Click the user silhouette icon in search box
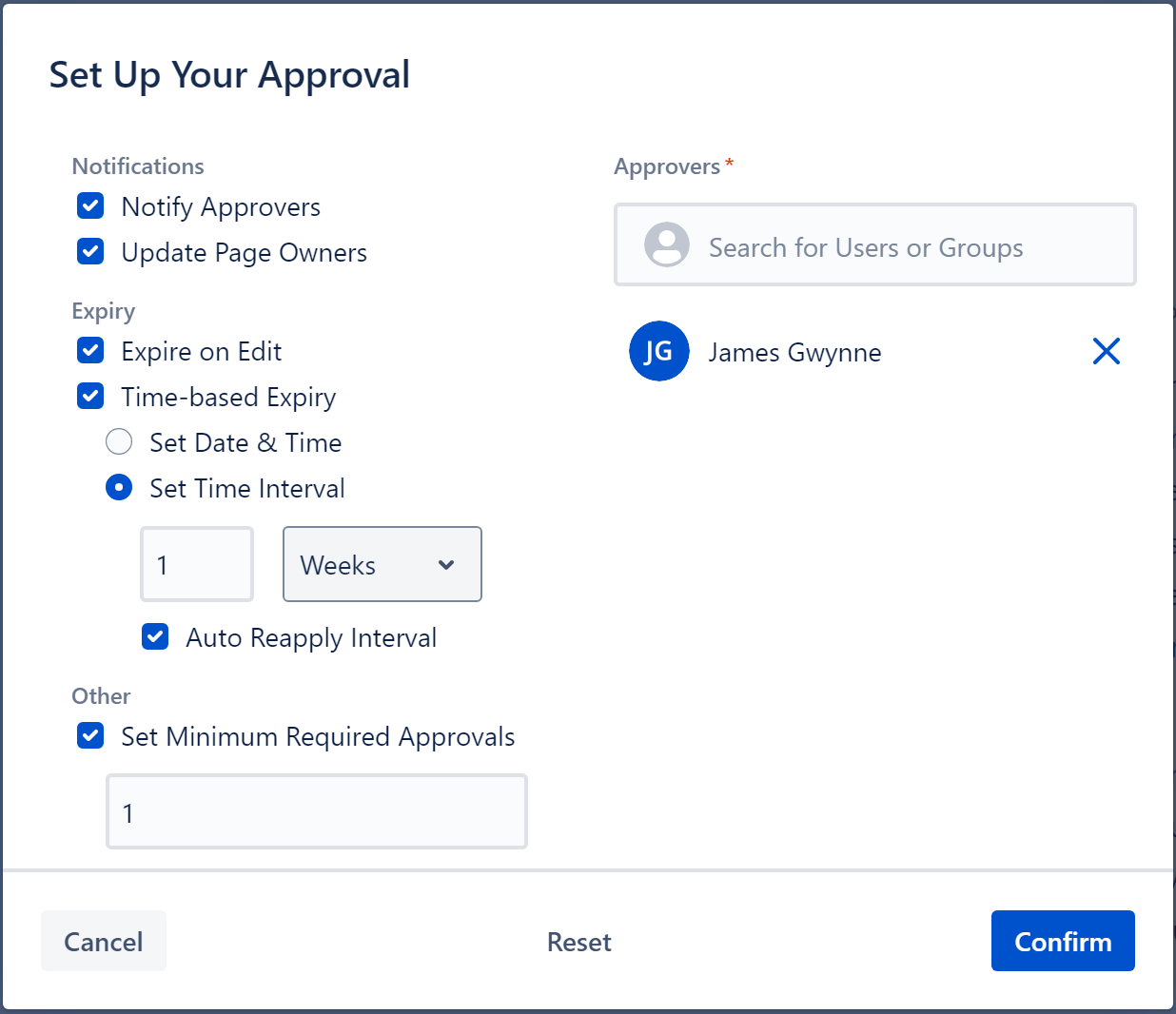Viewport: 1176px width, 1014px height. pyautogui.click(x=666, y=245)
